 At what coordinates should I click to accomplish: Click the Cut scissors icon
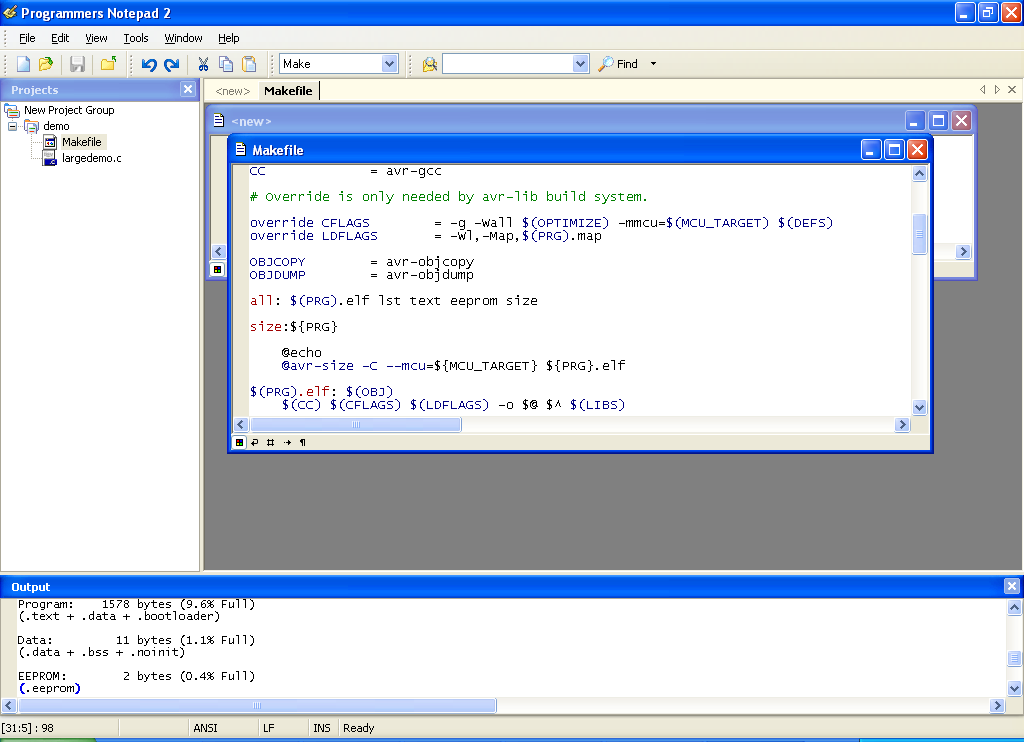(x=203, y=64)
